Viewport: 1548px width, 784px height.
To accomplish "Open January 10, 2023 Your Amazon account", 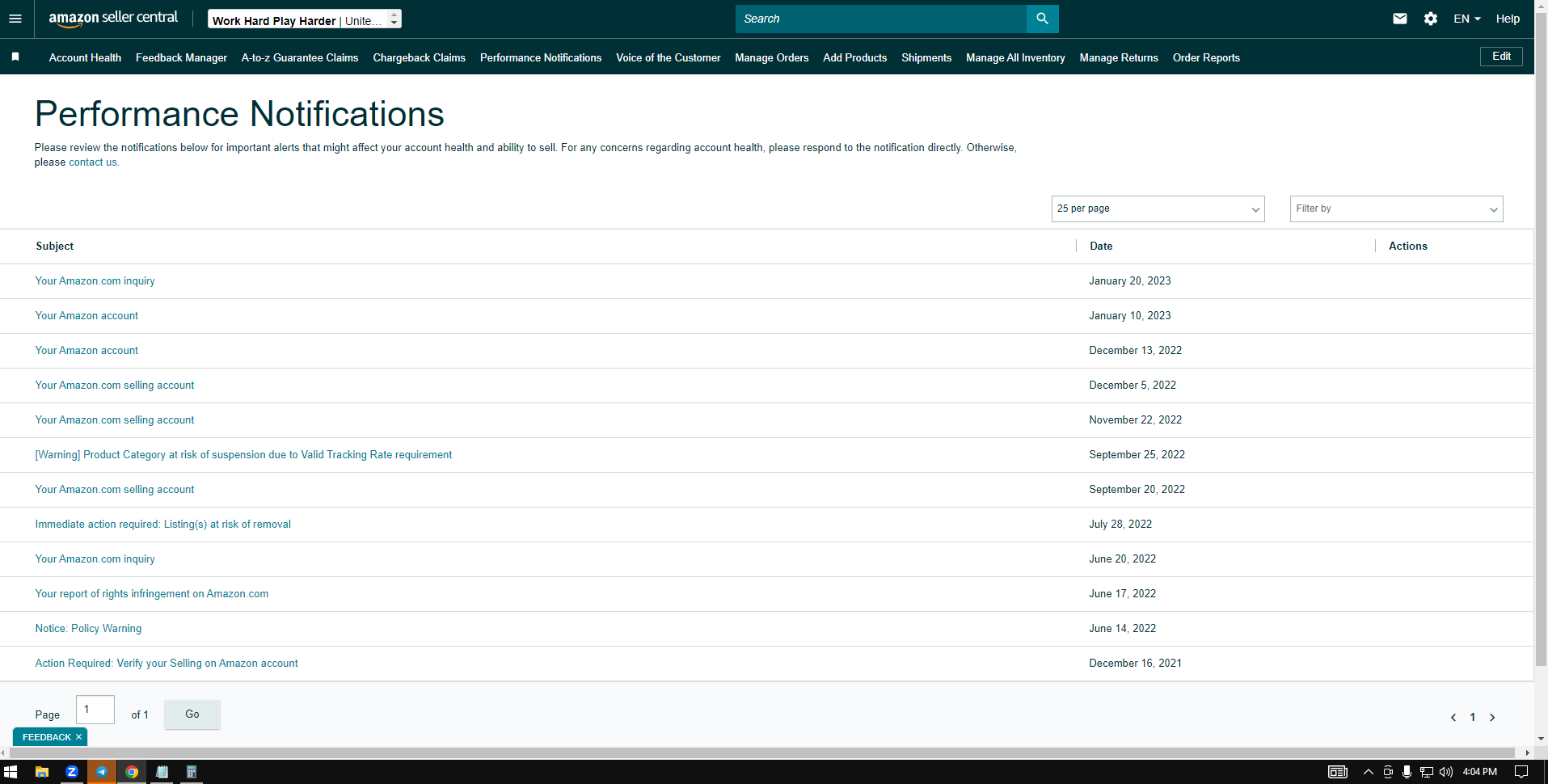I will point(86,316).
